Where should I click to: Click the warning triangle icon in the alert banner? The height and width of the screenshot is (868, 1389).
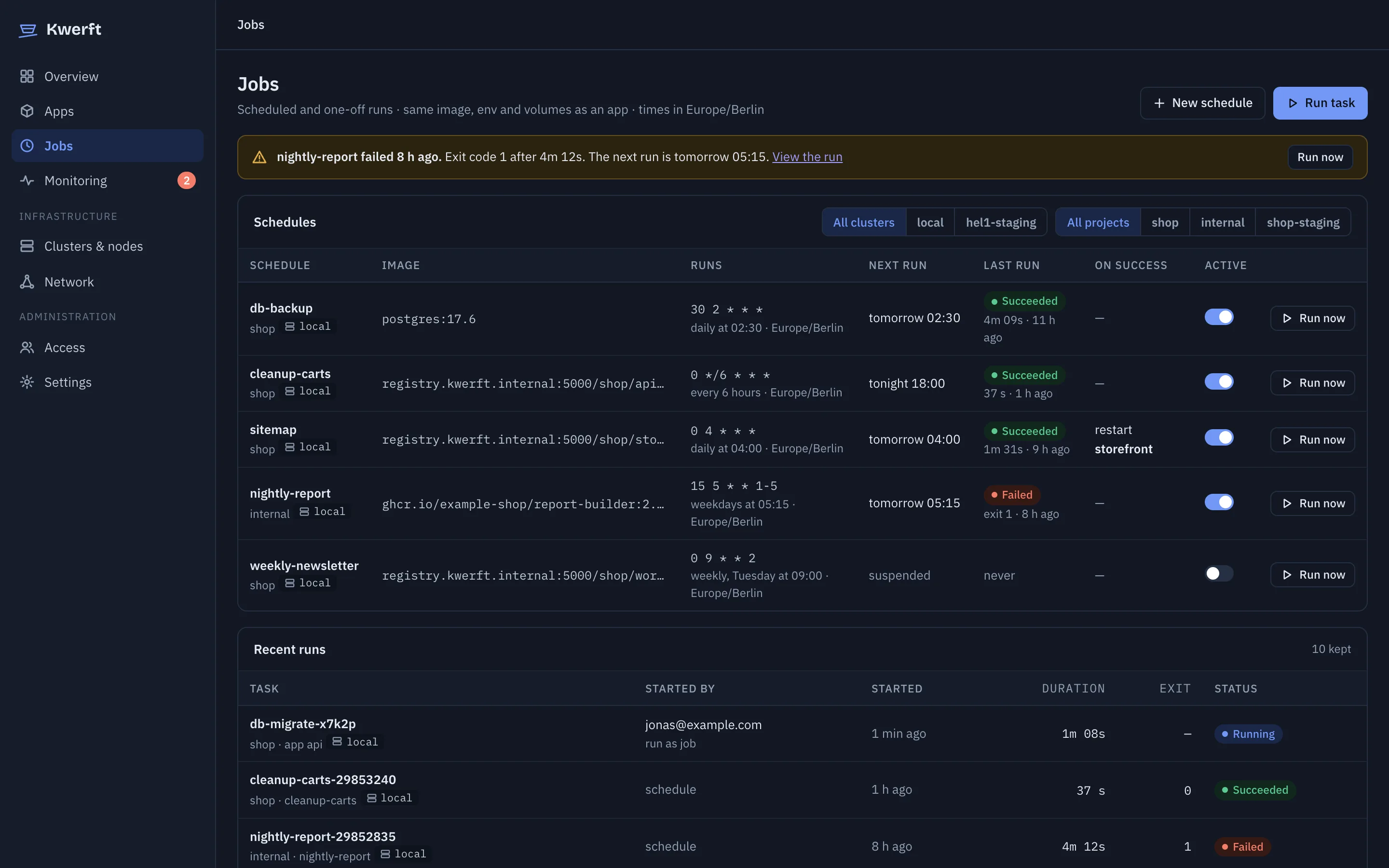click(x=259, y=157)
